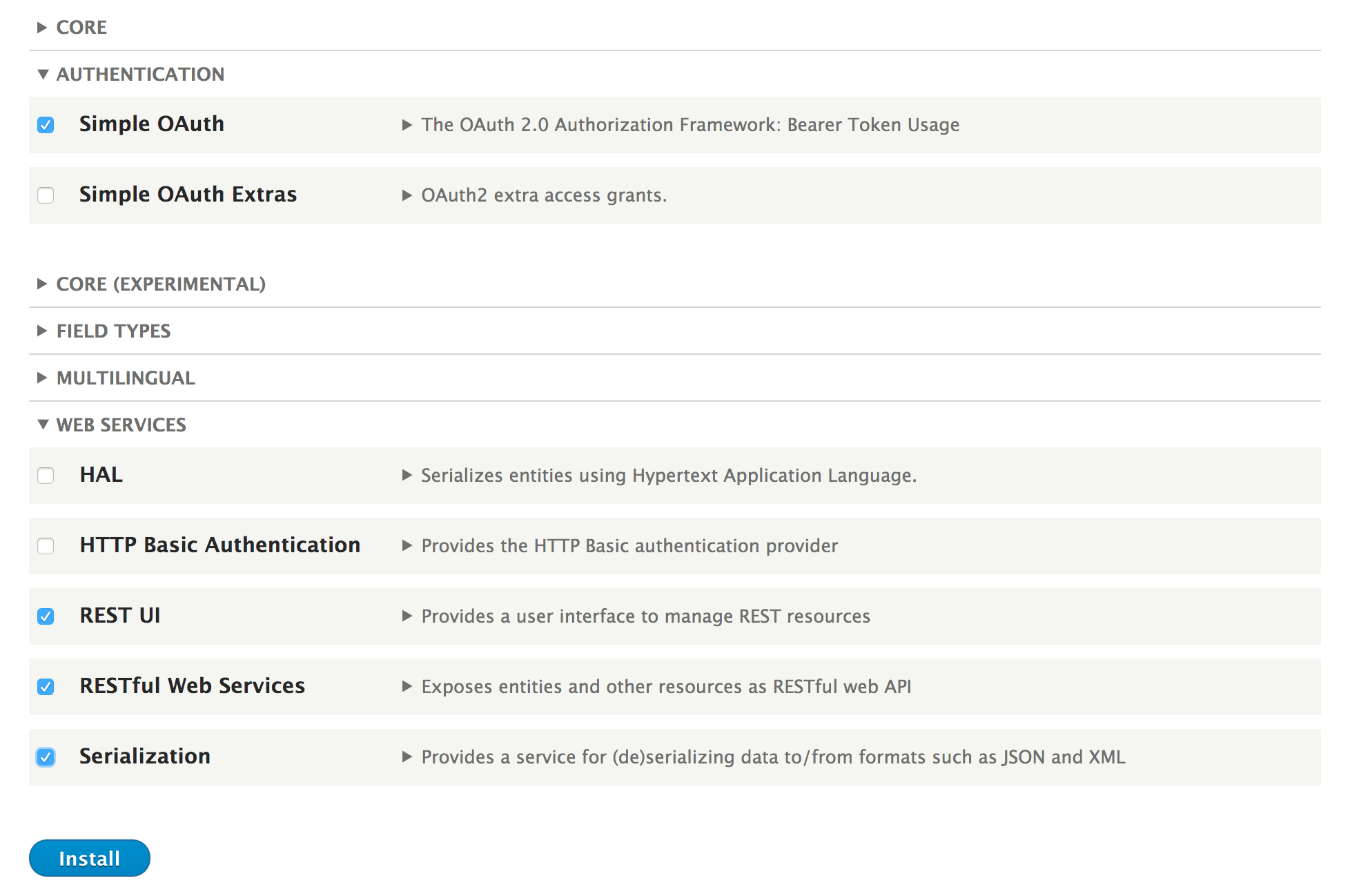Toggle the RESTful Web Services checkbox
This screenshot has height=896, width=1350.
[46, 688]
